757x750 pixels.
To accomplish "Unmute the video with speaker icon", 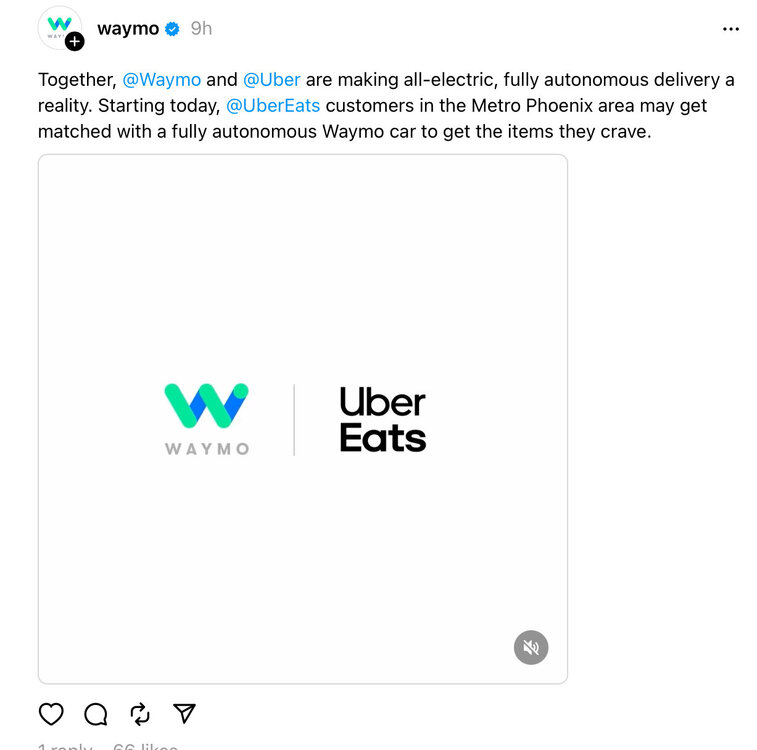I will pyautogui.click(x=531, y=647).
